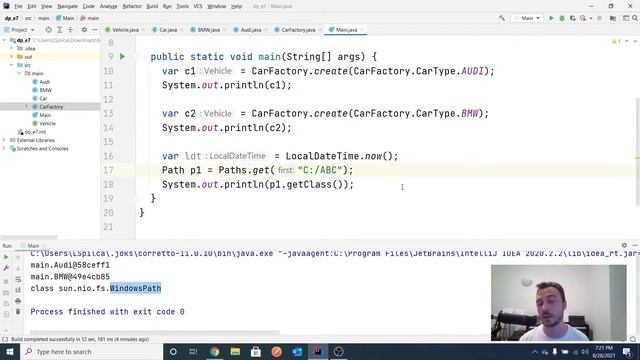Expand External Libraries node
The image size is (640, 360).
(4, 140)
